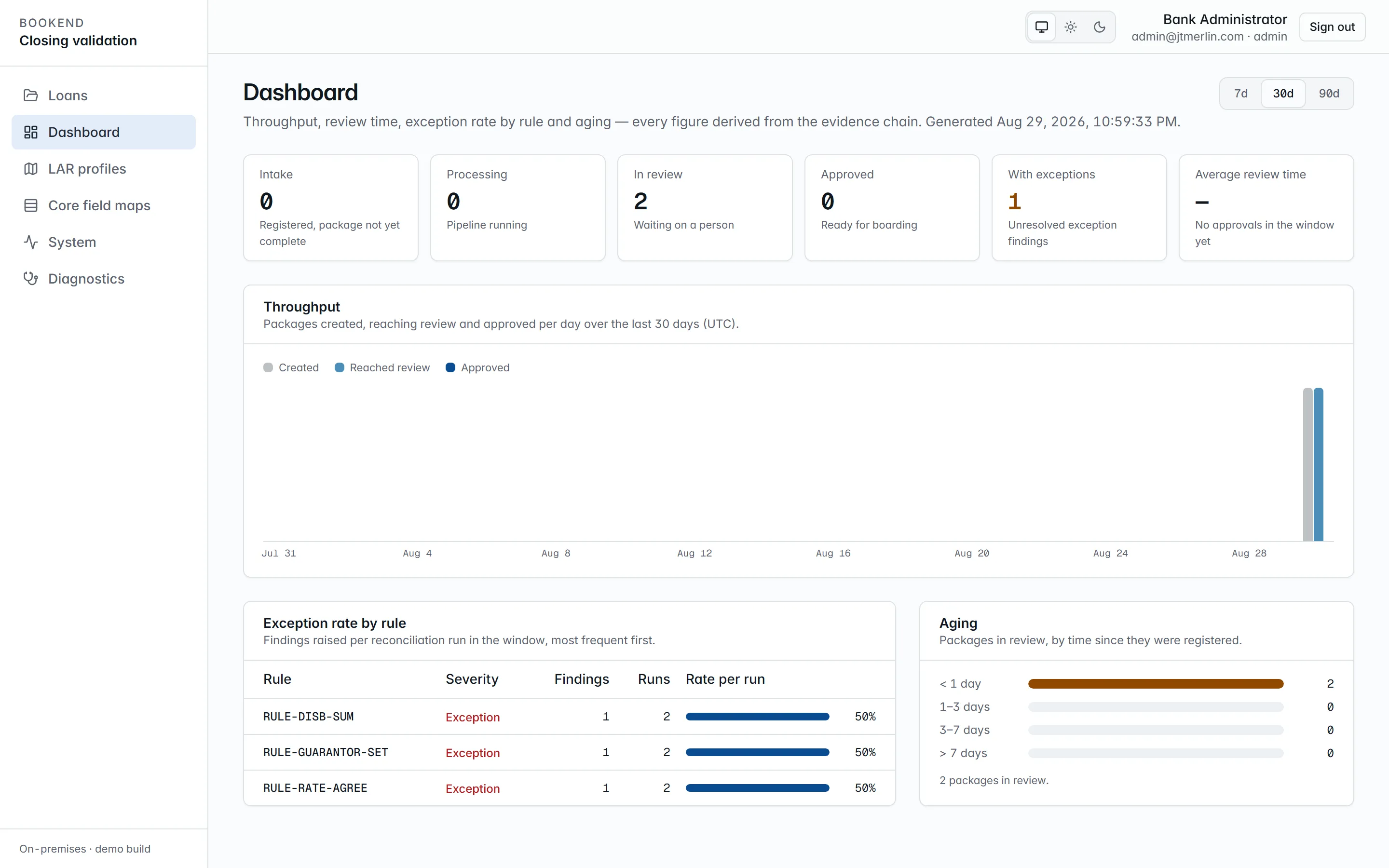1389x868 pixels.
Task: Click RULE-RATE-AGREE rate per run bar
Action: point(758,787)
